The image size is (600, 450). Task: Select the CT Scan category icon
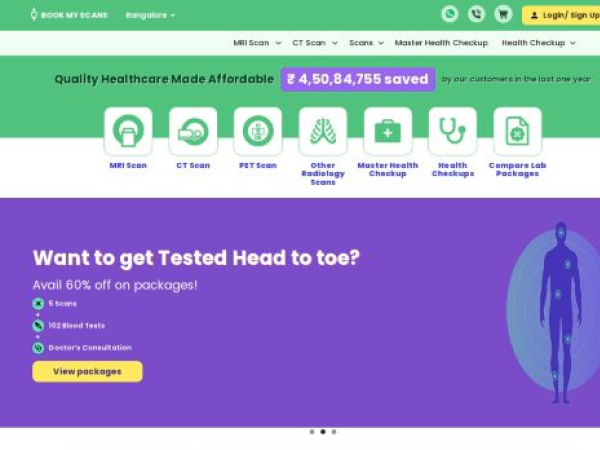(193, 132)
